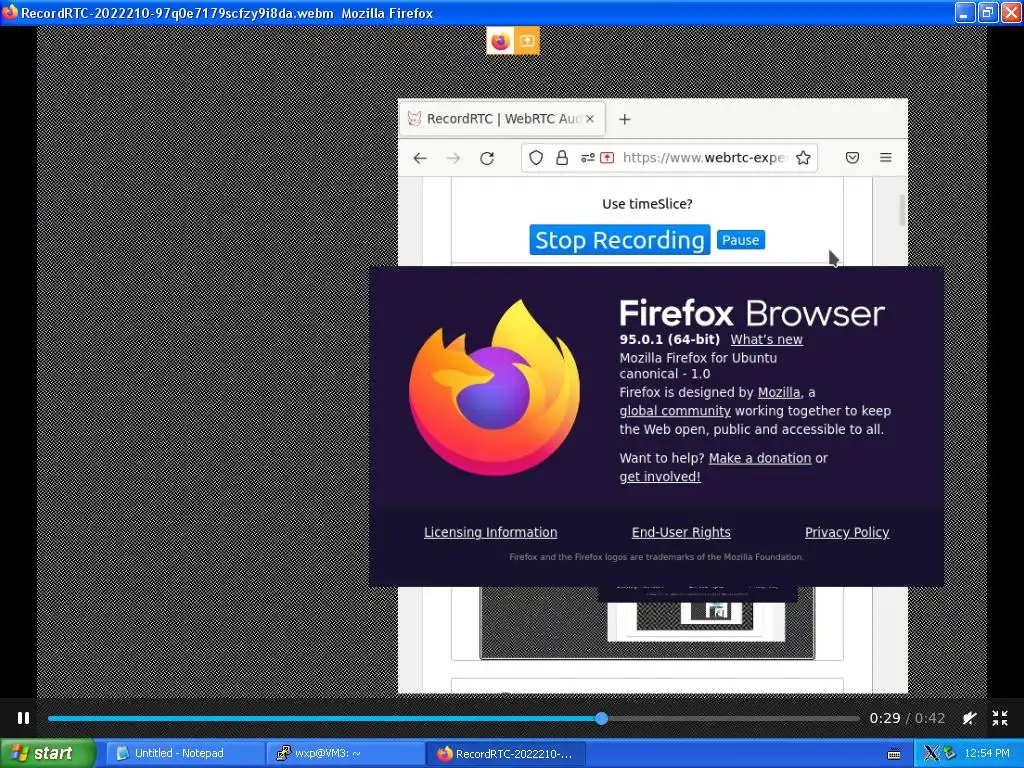Click the video progress slider knob
The image size is (1024, 768).
pyautogui.click(x=601, y=718)
